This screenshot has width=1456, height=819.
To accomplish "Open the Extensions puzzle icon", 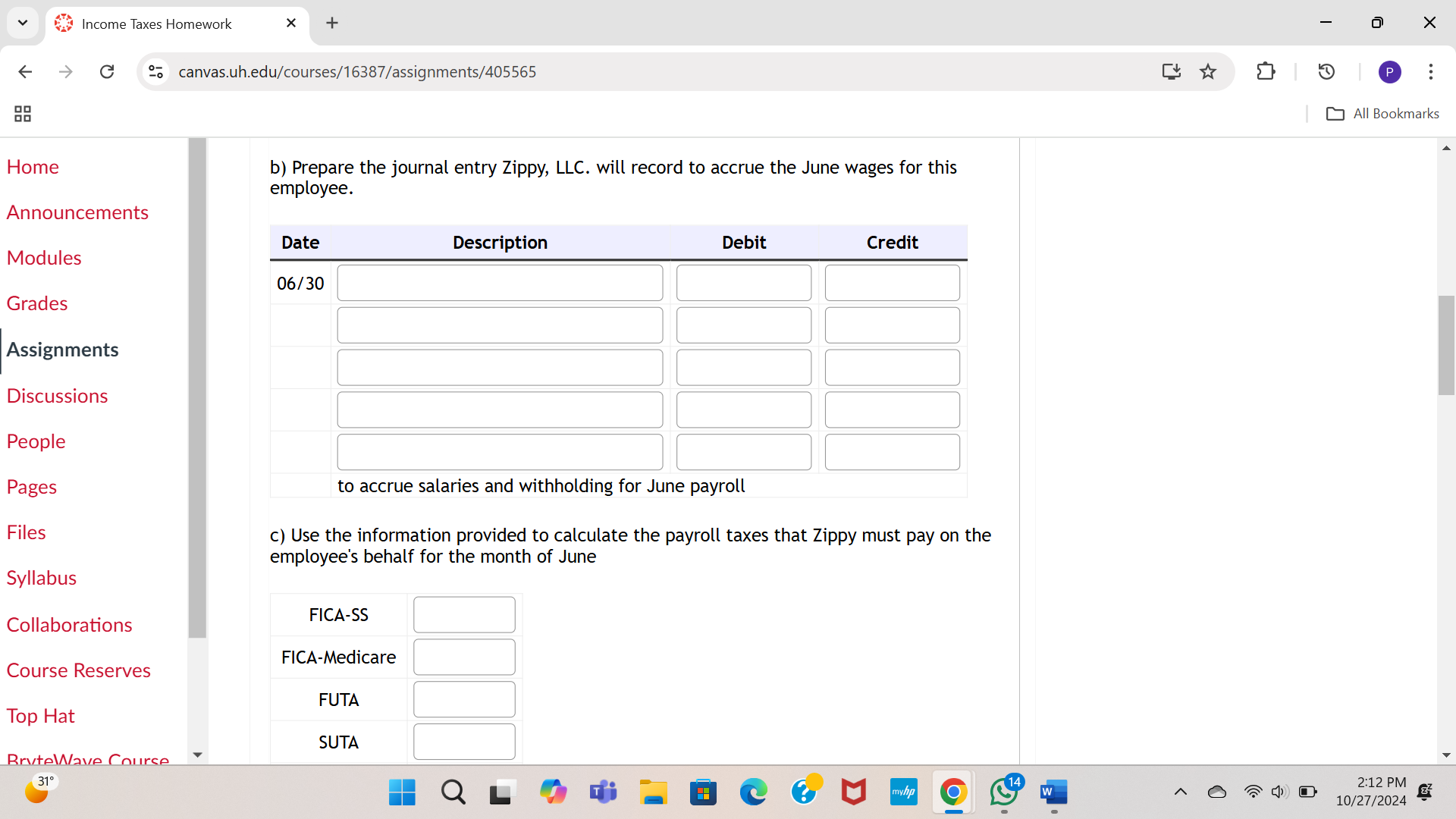I will pos(1266,71).
